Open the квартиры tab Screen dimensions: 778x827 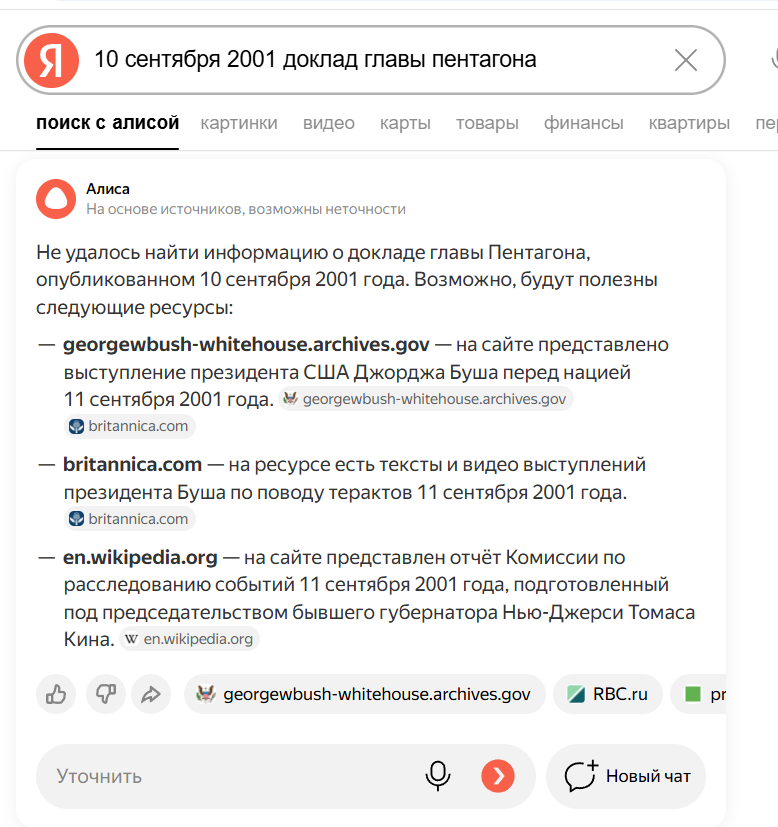pos(689,123)
